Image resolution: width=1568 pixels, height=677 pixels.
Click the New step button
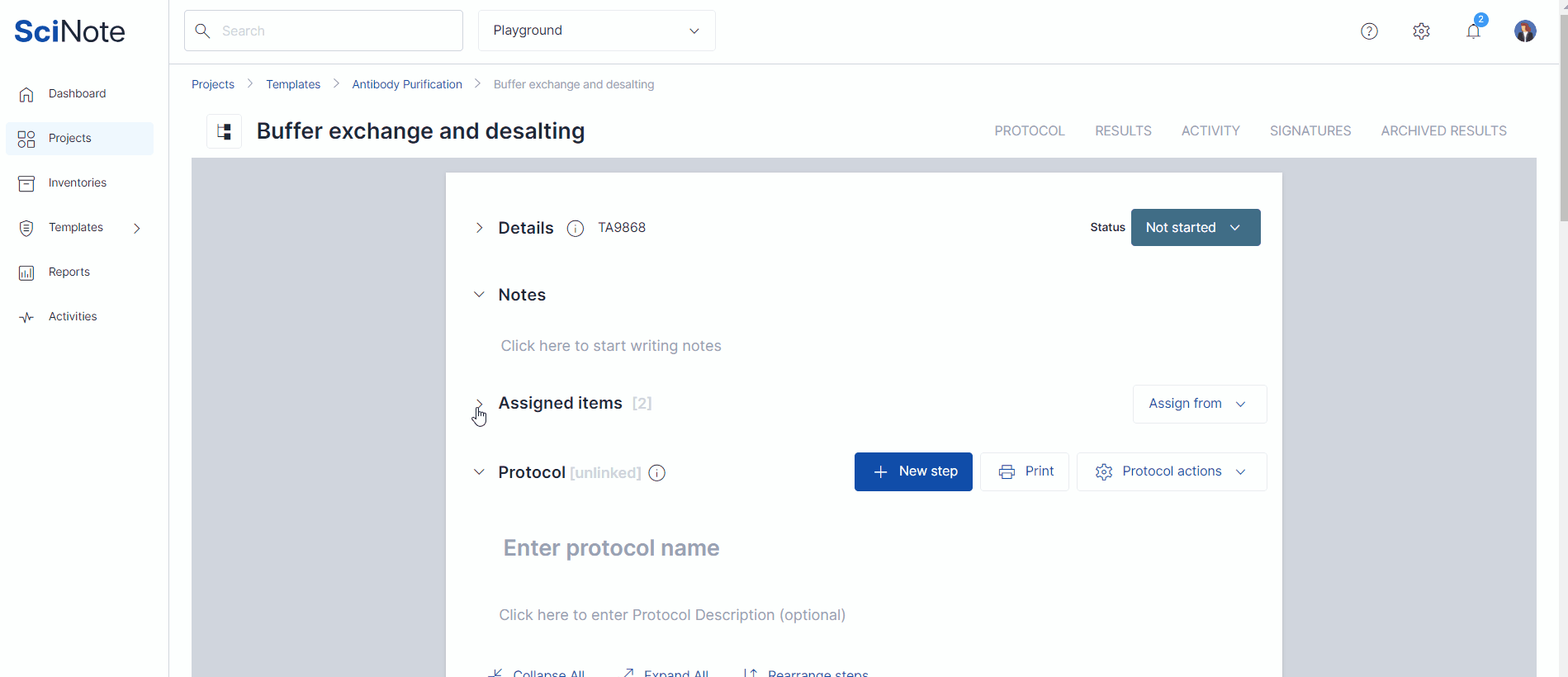tap(913, 471)
